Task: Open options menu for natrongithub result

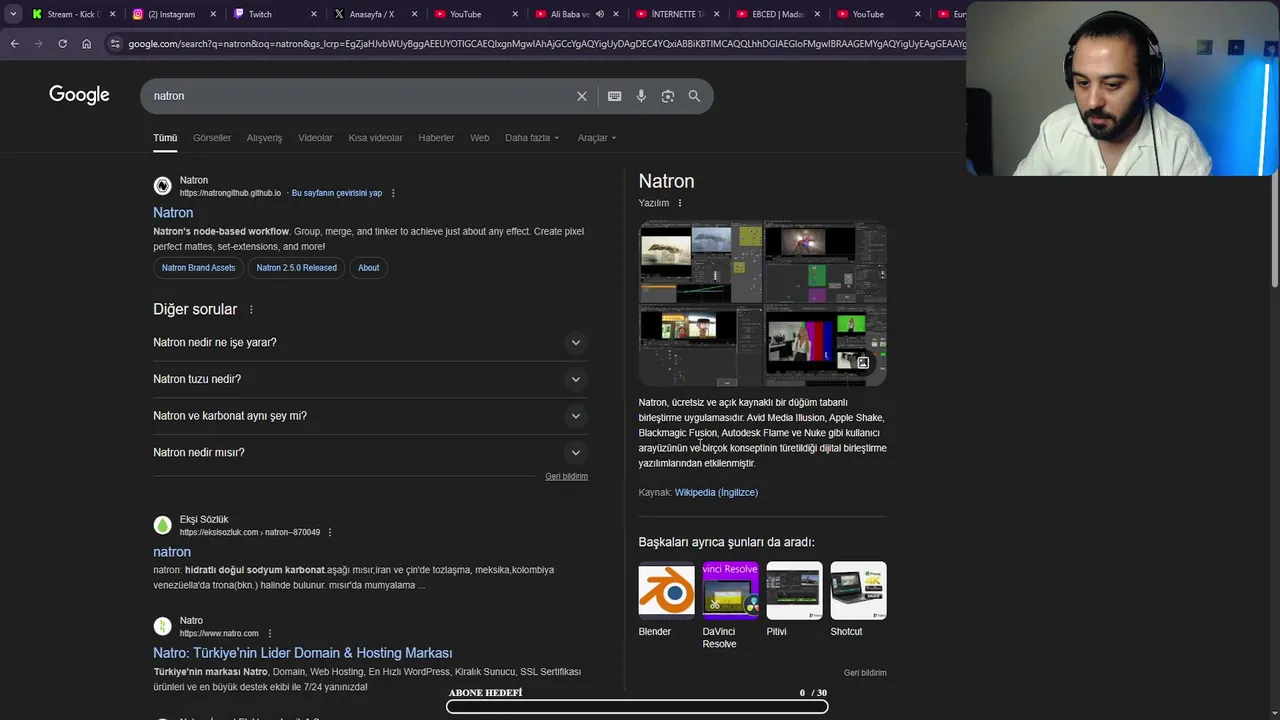Action: click(393, 193)
